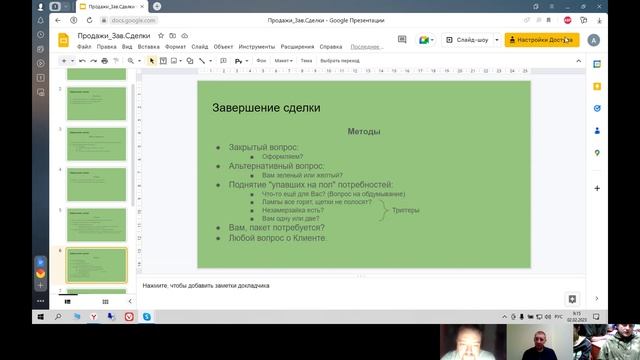Open Google Calendar side panel
Viewport: 640px width, 360px height.
(597, 64)
